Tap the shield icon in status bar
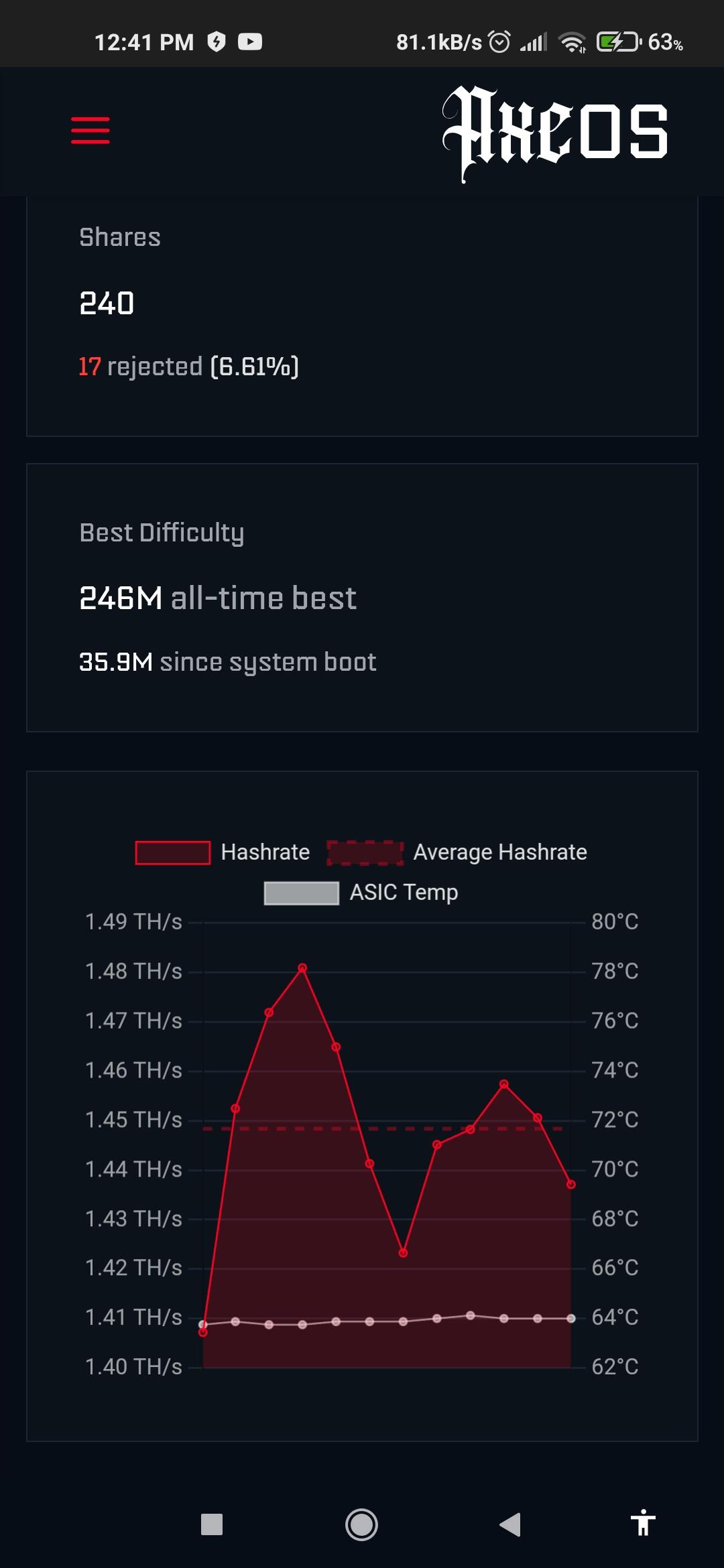This screenshot has width=724, height=1568. tap(216, 42)
